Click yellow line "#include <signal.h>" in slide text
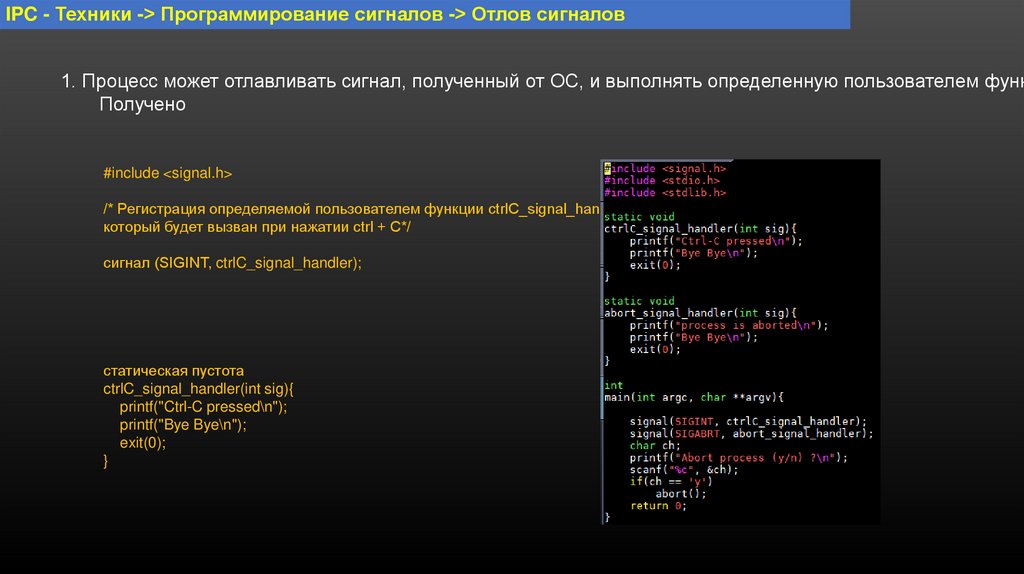The height and width of the screenshot is (574, 1024). pyautogui.click(x=168, y=173)
